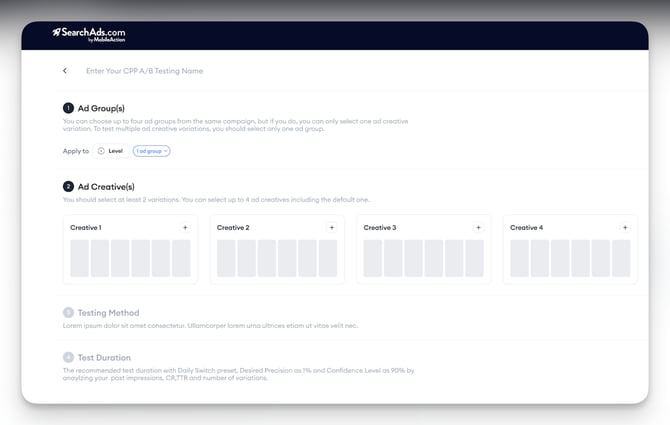
Task: Select the first placeholder thumbnail in Creative 1
Action: click(x=79, y=258)
